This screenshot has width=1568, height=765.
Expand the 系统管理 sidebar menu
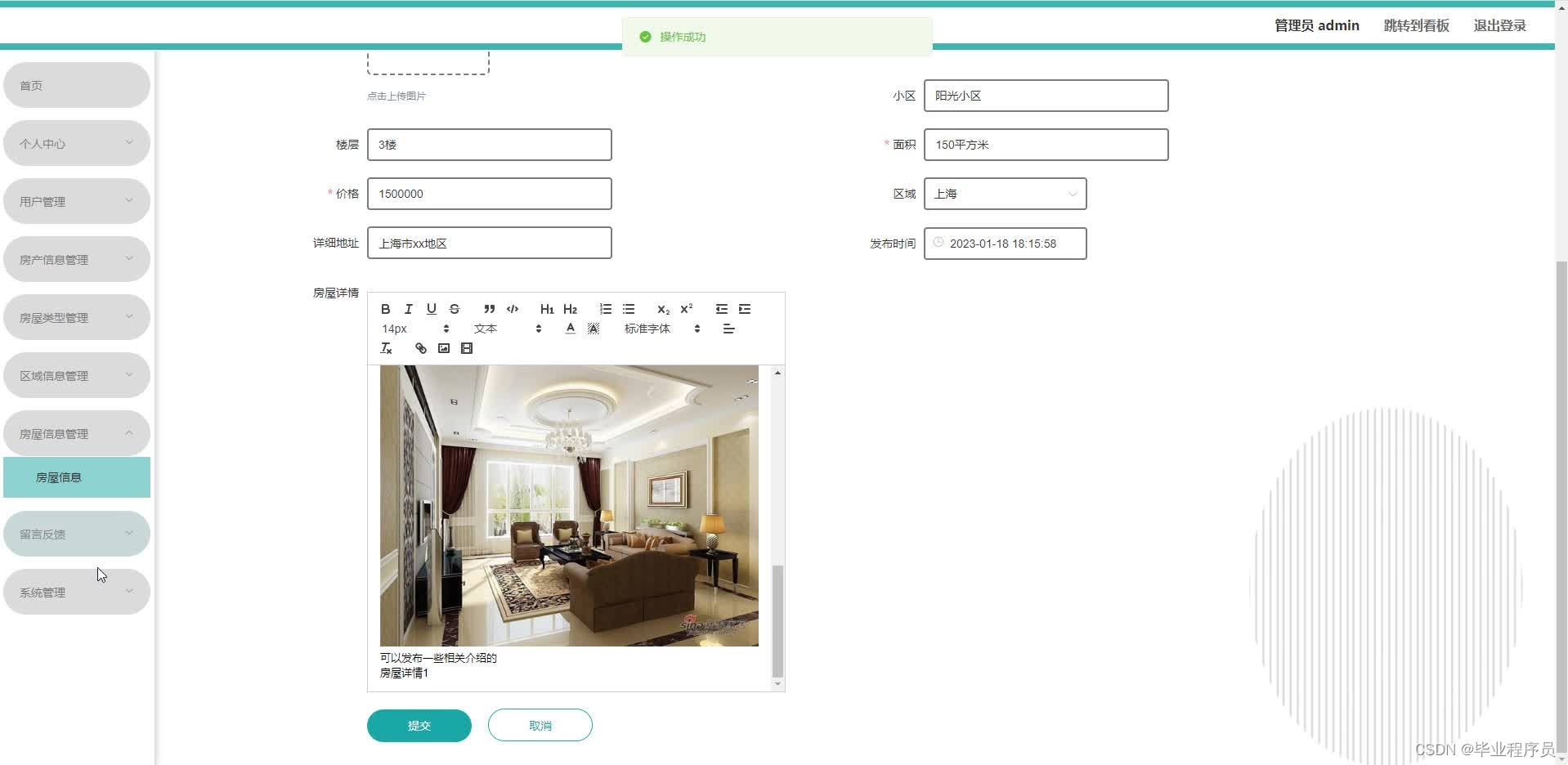pyautogui.click(x=77, y=592)
